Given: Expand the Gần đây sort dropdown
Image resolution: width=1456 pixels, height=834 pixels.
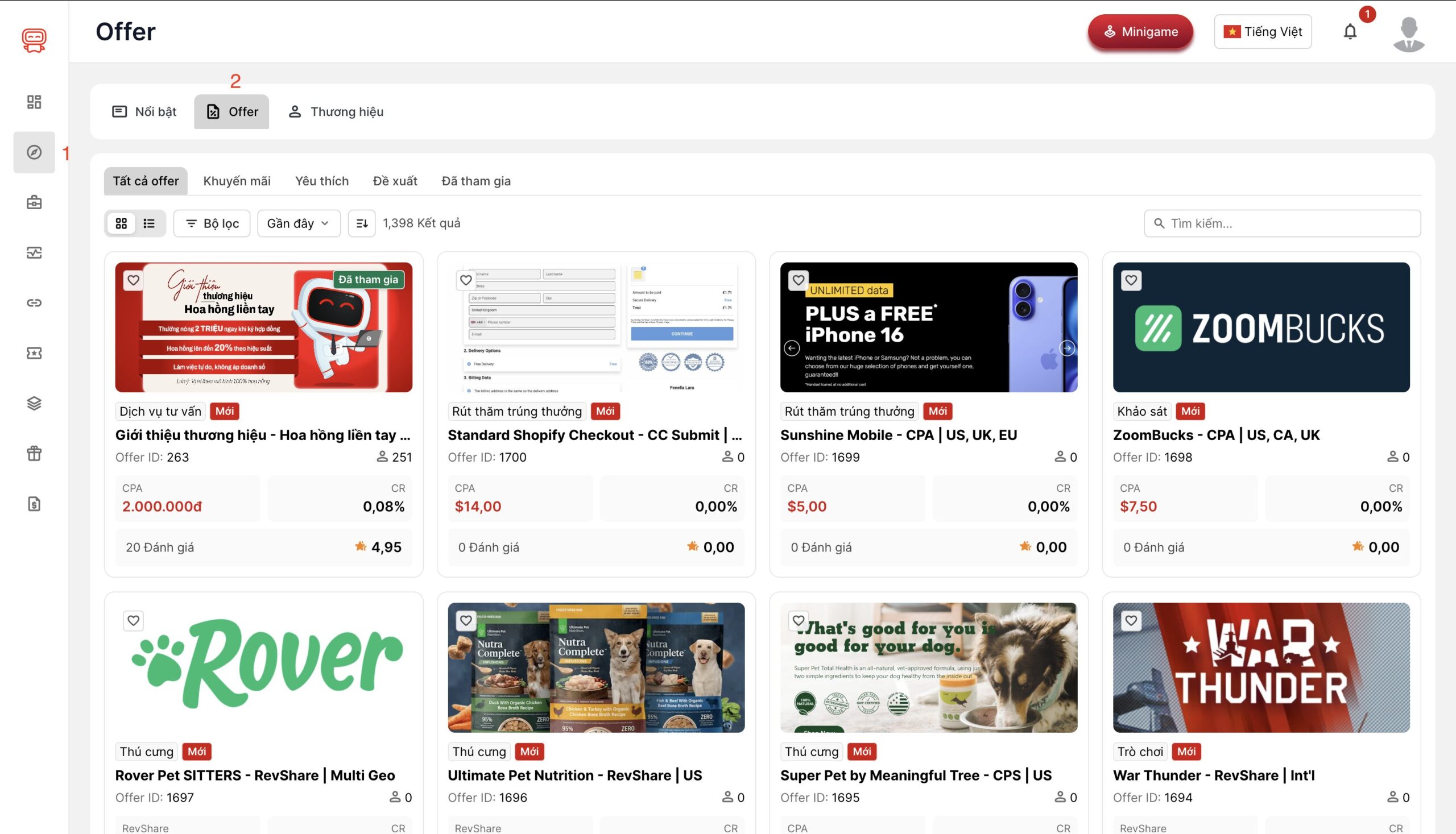Looking at the screenshot, I should (298, 223).
